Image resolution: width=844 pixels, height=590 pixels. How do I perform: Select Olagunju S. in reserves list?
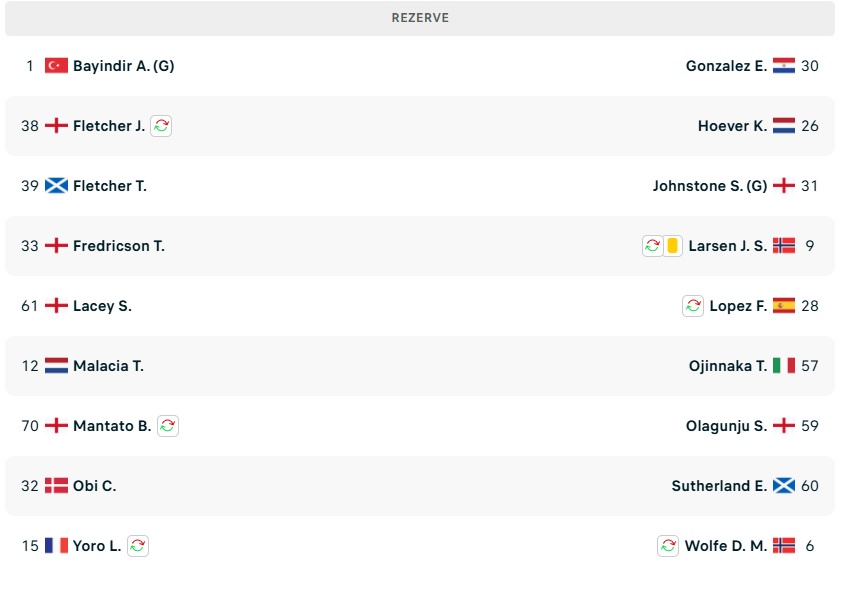[726, 426]
